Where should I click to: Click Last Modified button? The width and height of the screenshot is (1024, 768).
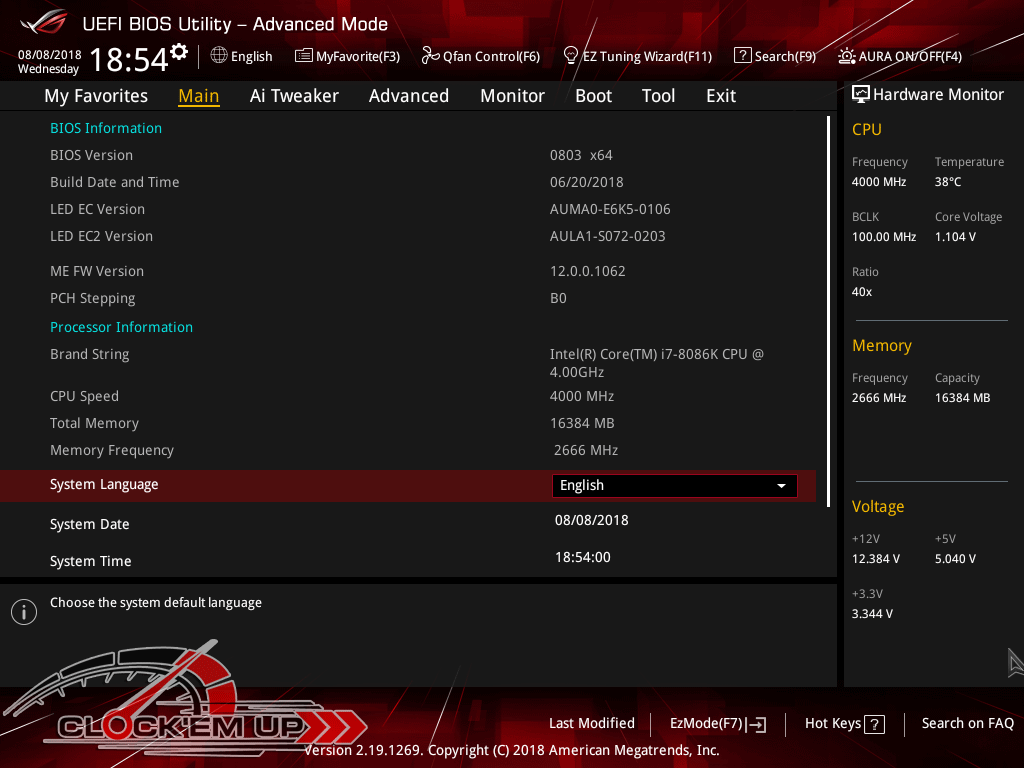pyautogui.click(x=591, y=724)
